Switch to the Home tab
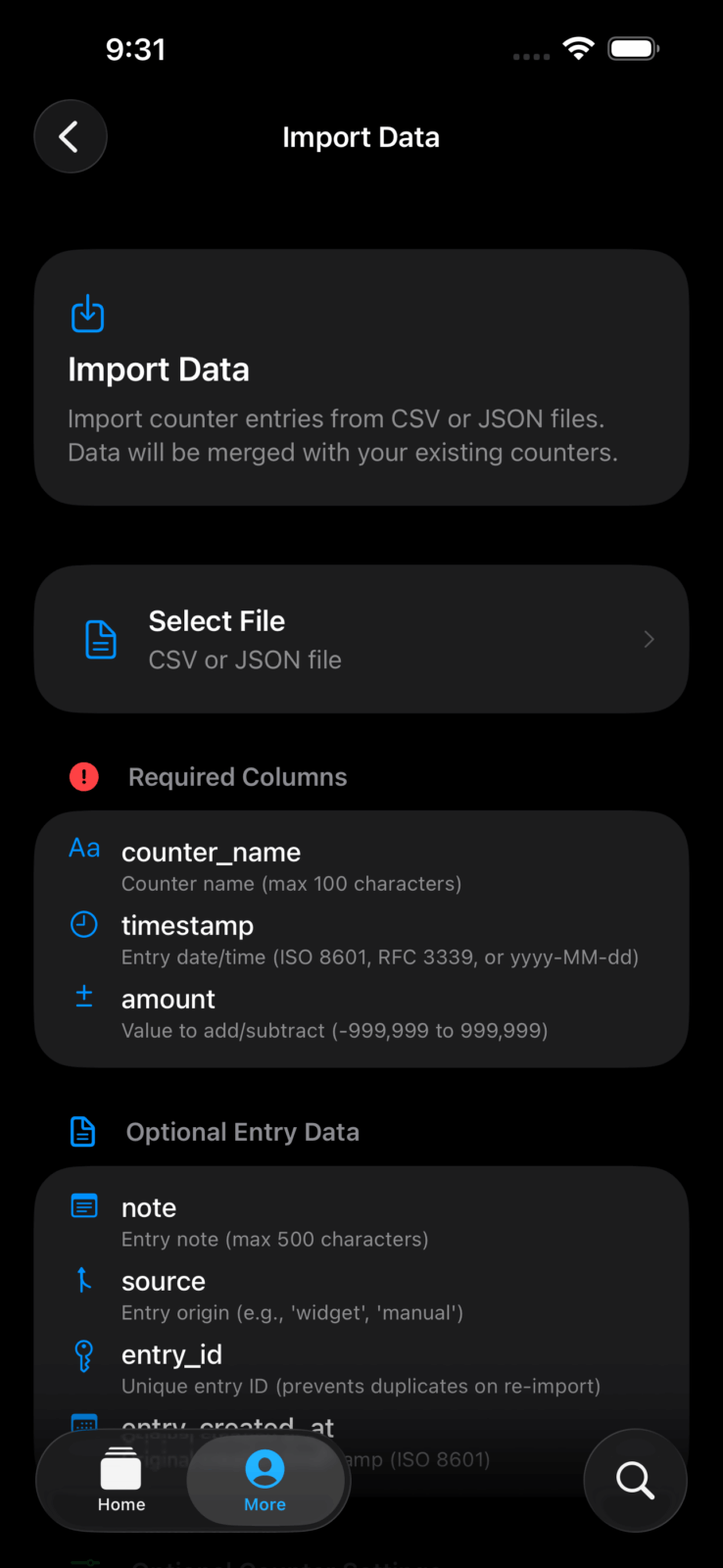The height and width of the screenshot is (1568, 723). pyautogui.click(x=121, y=1480)
